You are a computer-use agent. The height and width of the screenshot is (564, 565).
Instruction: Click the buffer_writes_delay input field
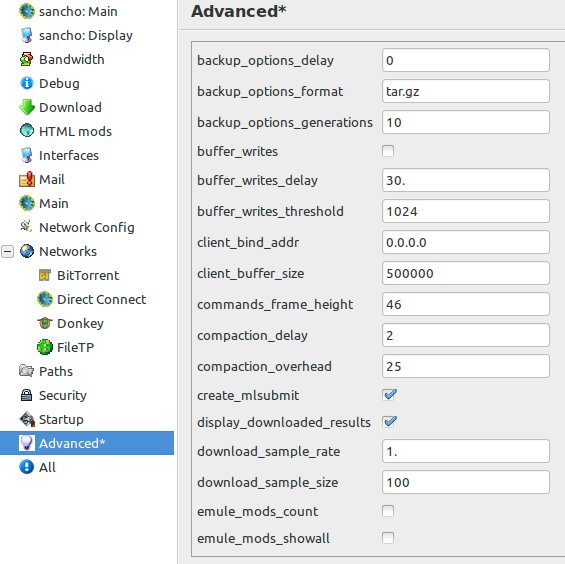466,180
